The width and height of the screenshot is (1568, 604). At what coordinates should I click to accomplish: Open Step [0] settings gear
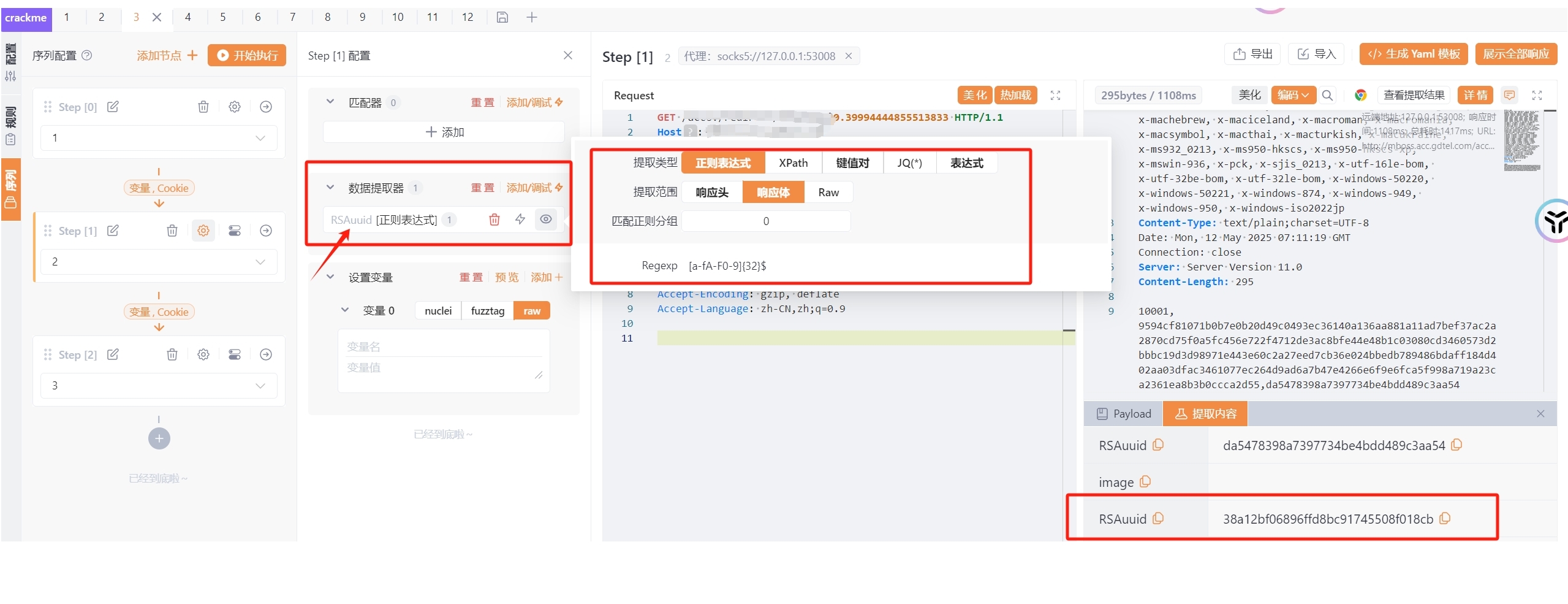235,107
